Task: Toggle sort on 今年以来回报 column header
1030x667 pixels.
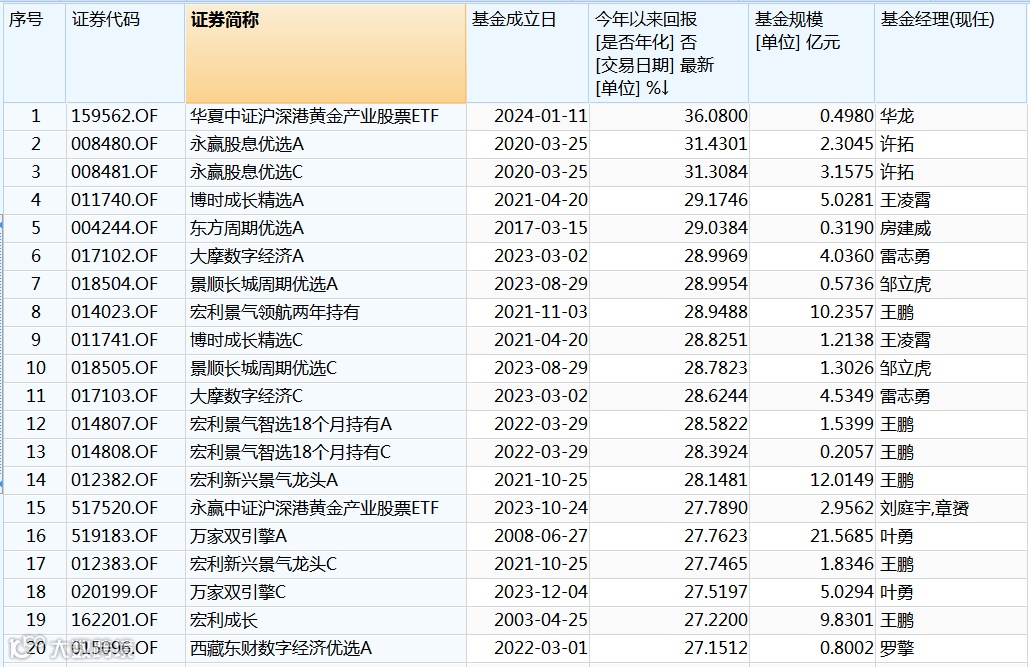Action: pos(669,53)
